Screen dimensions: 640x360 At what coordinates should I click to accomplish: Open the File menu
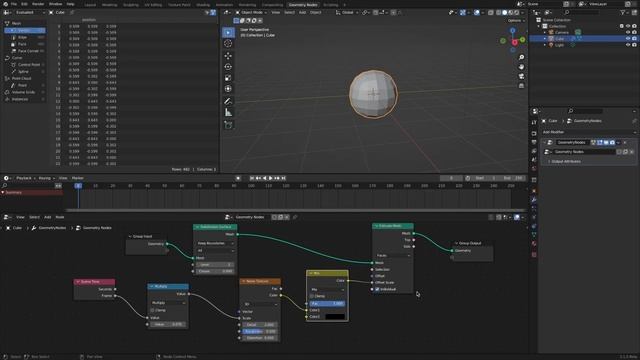tap(14, 4)
